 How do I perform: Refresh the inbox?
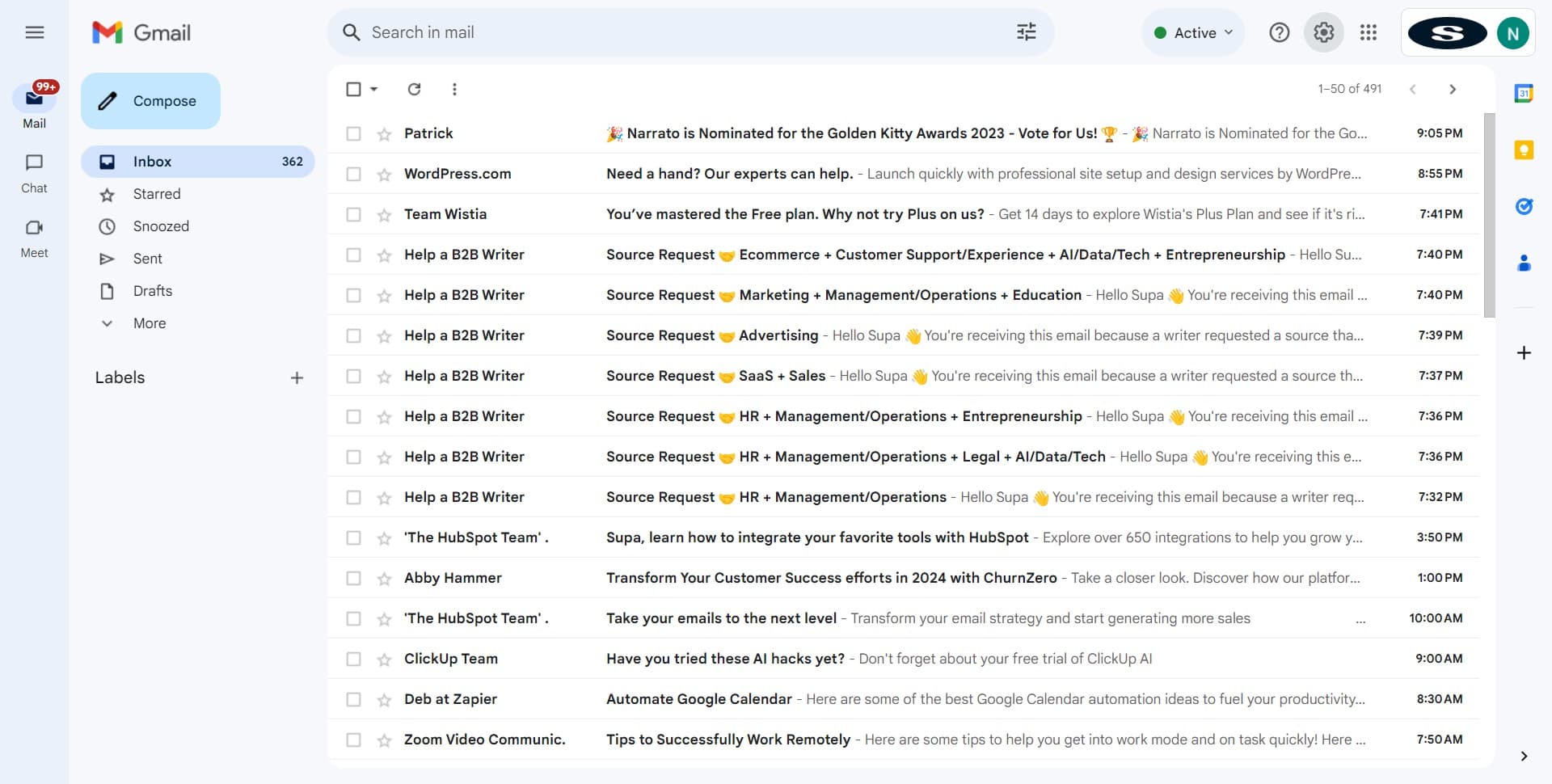(415, 89)
